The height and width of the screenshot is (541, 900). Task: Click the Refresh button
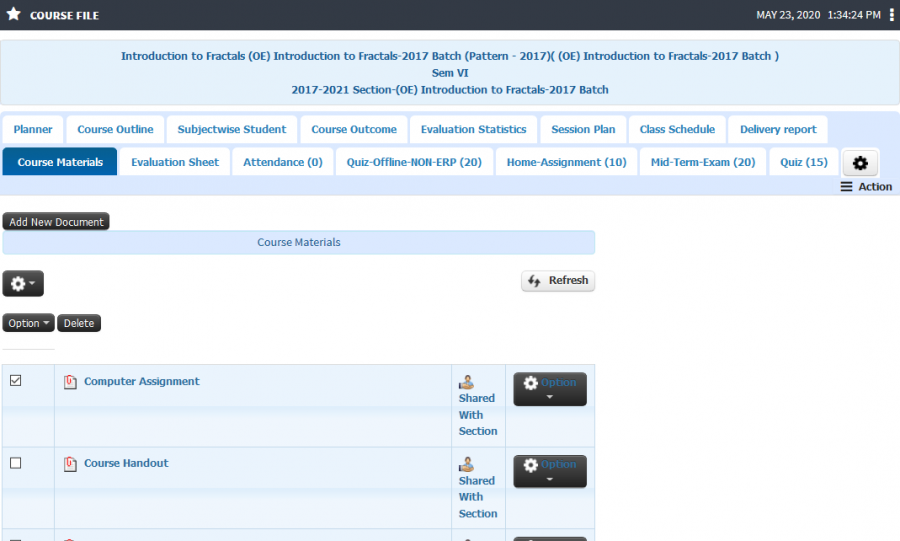(558, 281)
